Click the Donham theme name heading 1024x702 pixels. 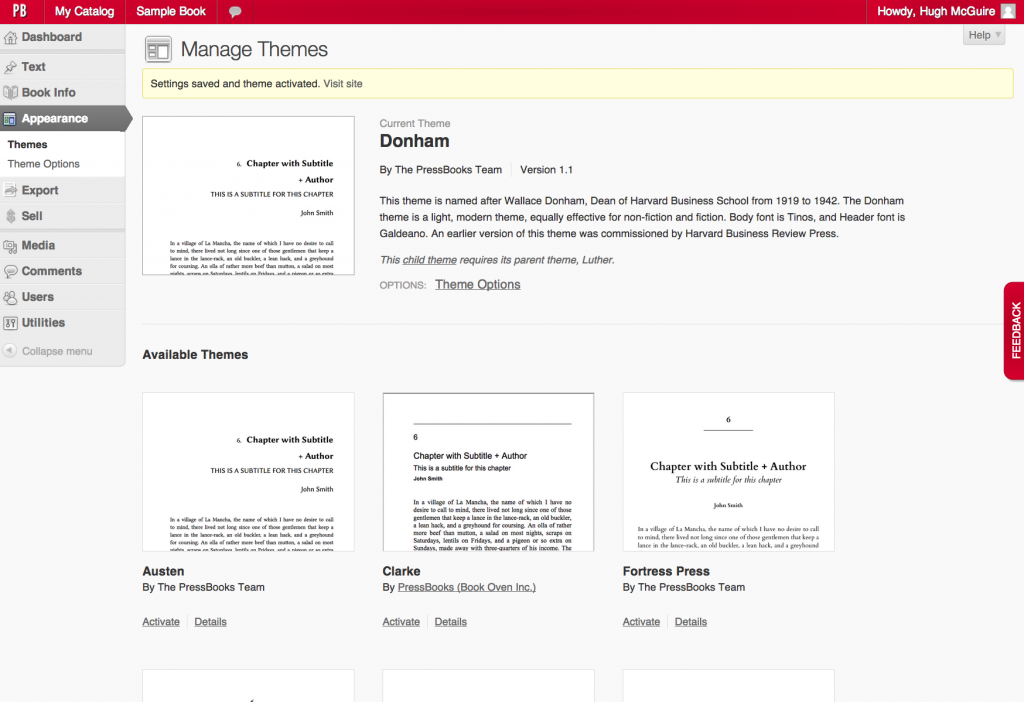(415, 141)
